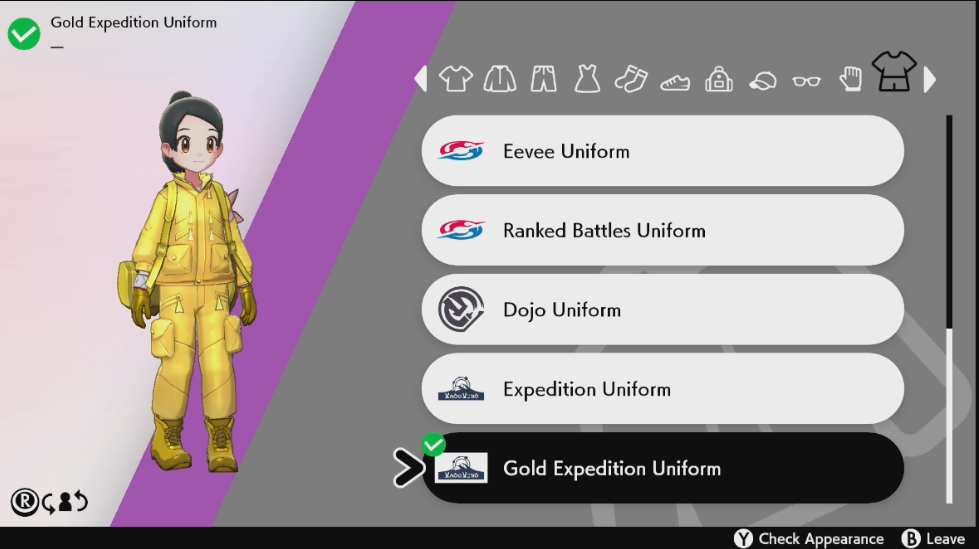
Task: Select the full uniform outfit category icon
Action: click(x=894, y=72)
